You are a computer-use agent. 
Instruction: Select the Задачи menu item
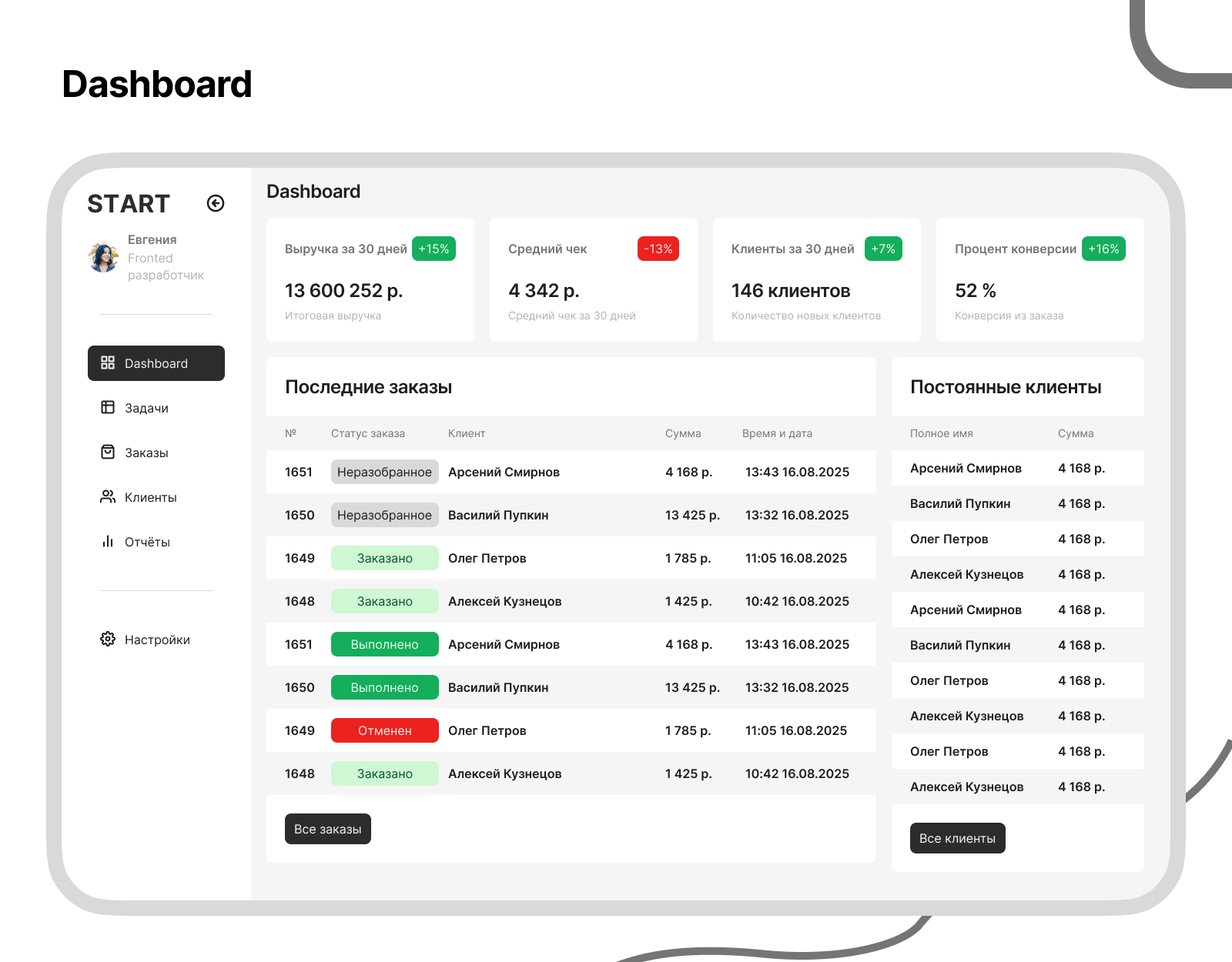146,408
